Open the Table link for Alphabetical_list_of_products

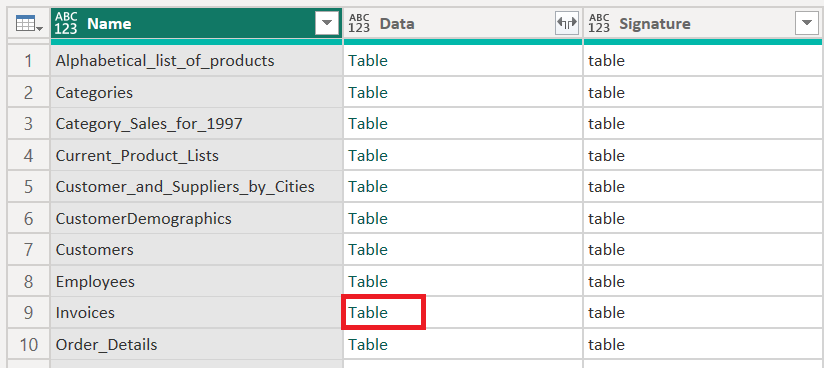point(368,61)
